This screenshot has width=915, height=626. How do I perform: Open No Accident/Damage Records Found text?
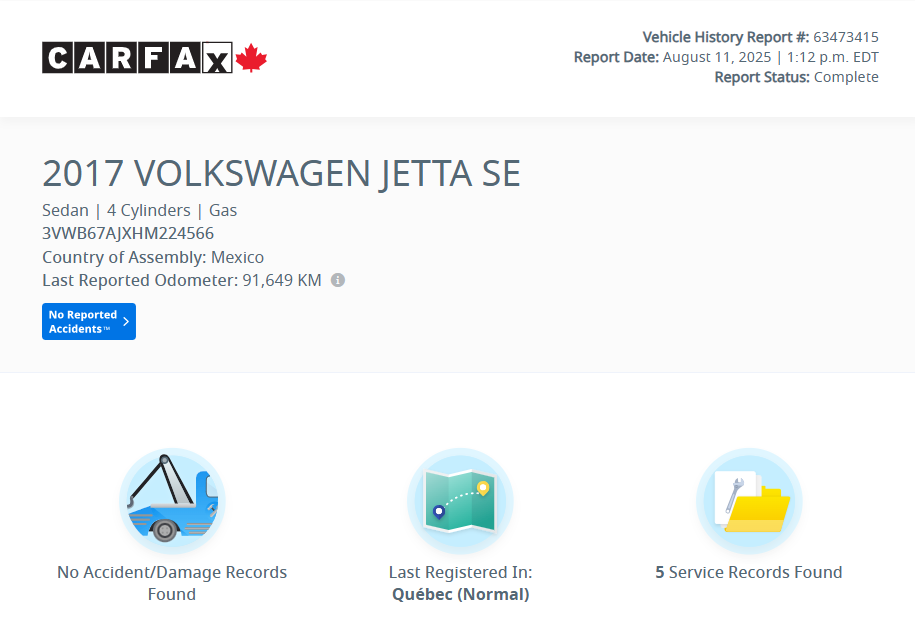click(172, 583)
